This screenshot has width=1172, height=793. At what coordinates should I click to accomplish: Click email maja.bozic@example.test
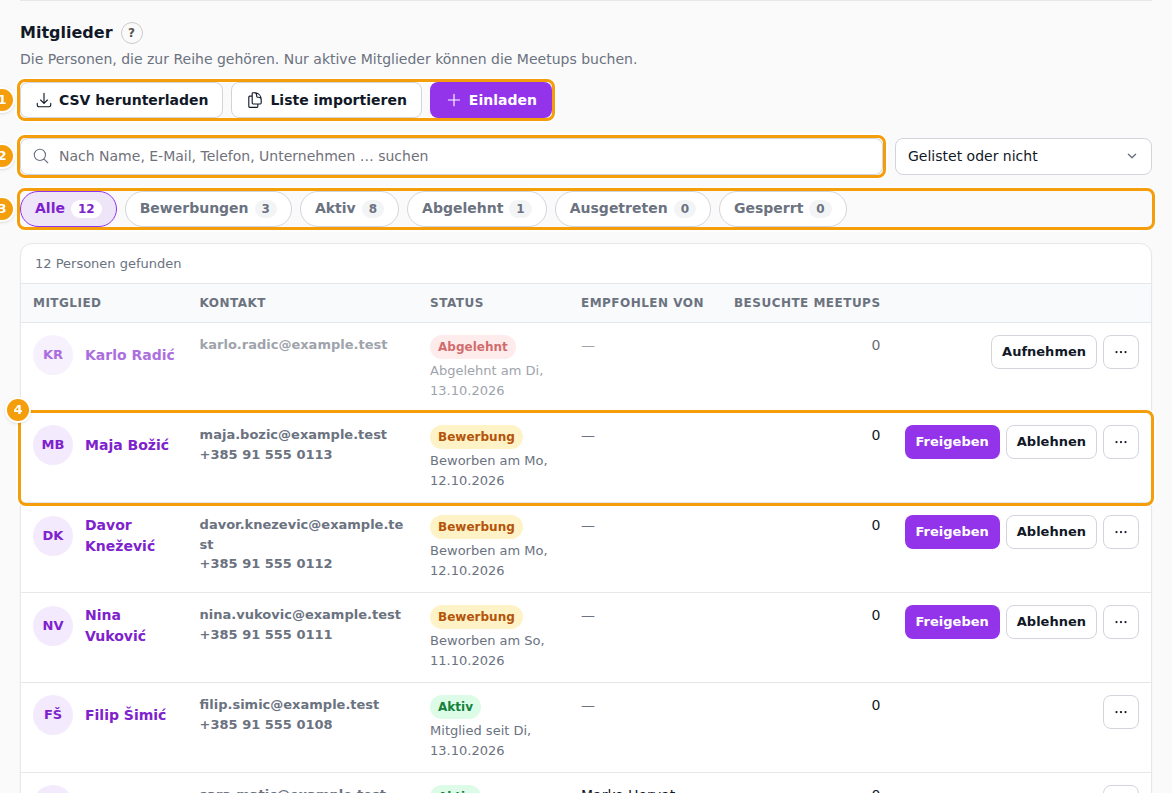point(293,435)
